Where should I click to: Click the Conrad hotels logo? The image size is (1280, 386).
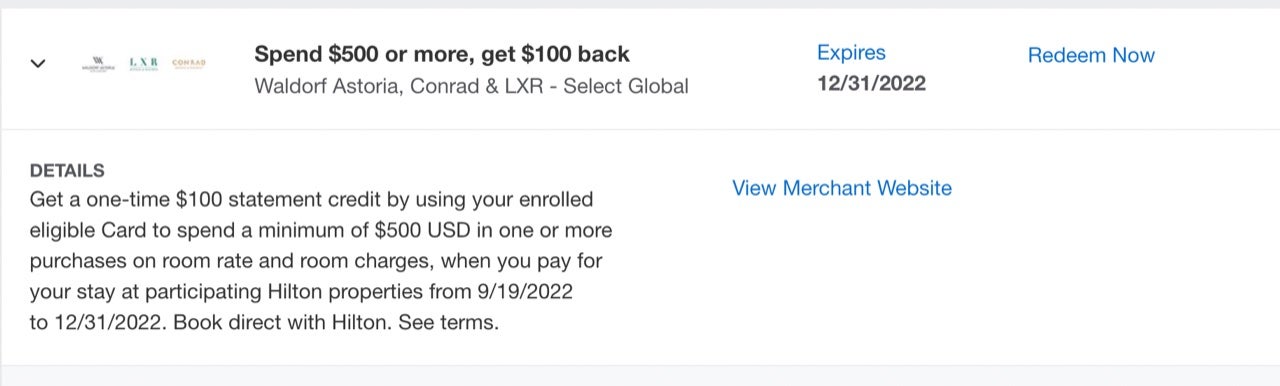(x=189, y=63)
